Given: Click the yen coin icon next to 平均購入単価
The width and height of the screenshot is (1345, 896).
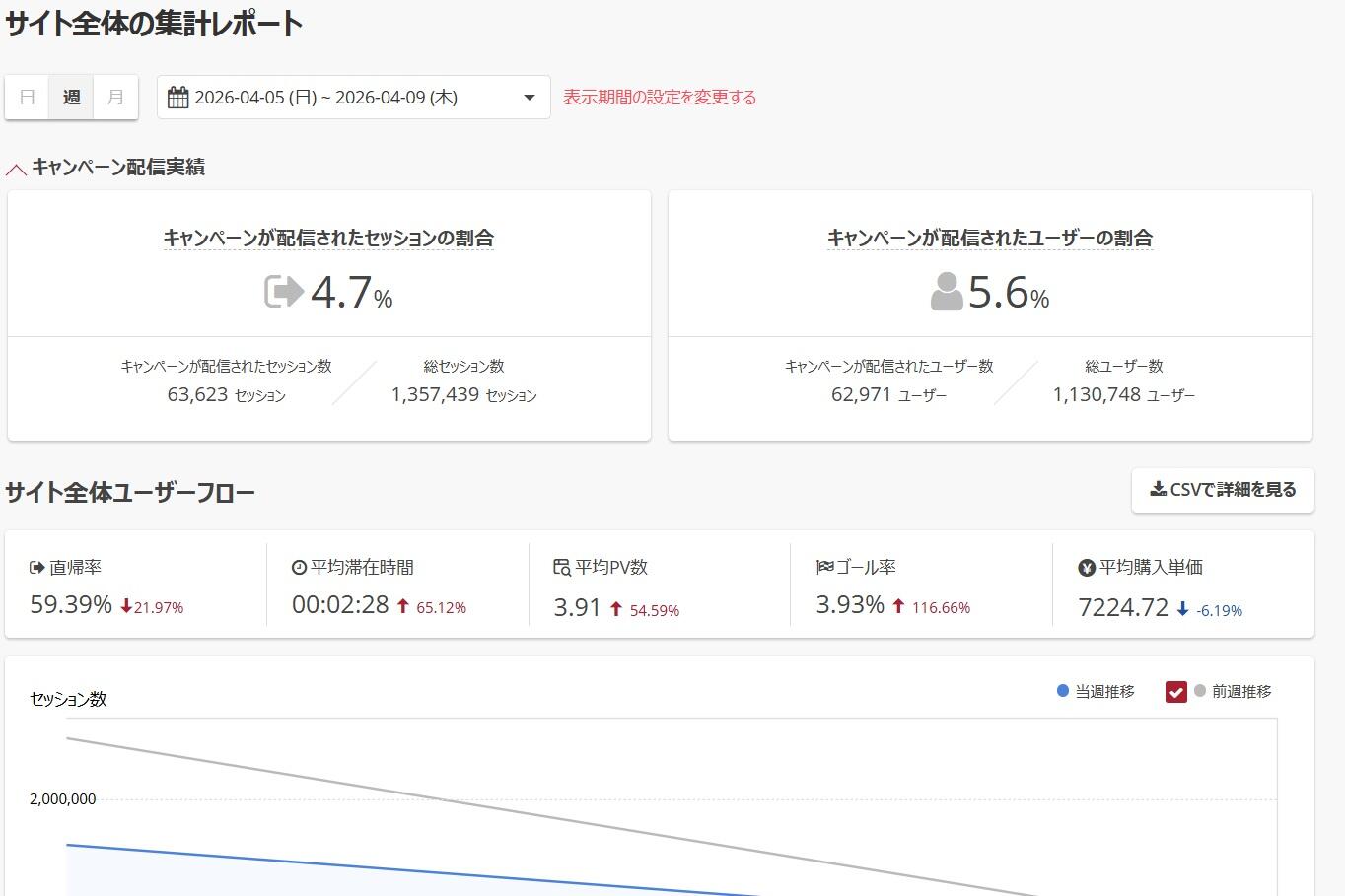Looking at the screenshot, I should click(1086, 566).
